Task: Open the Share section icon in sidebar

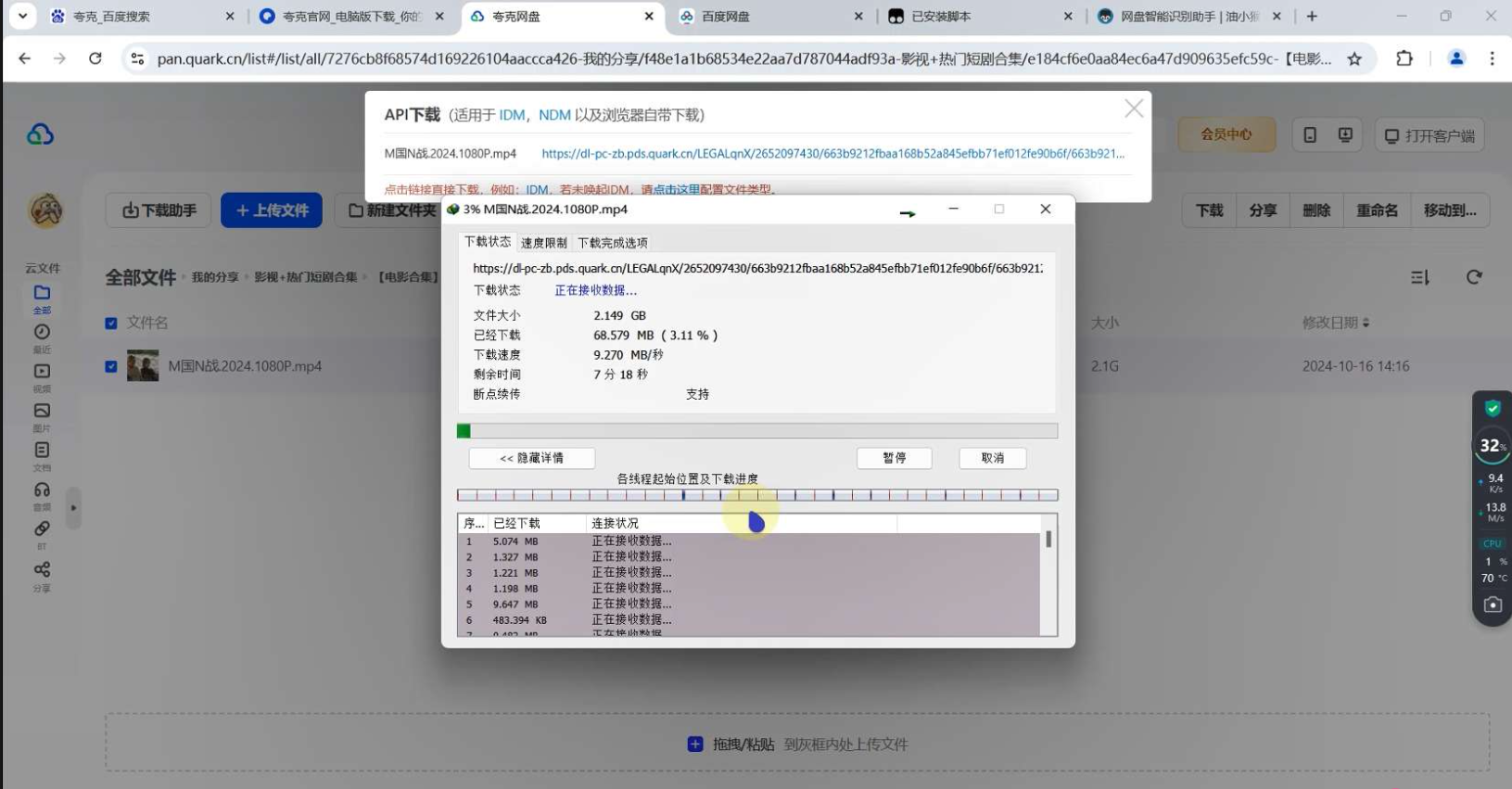Action: pyautogui.click(x=42, y=570)
